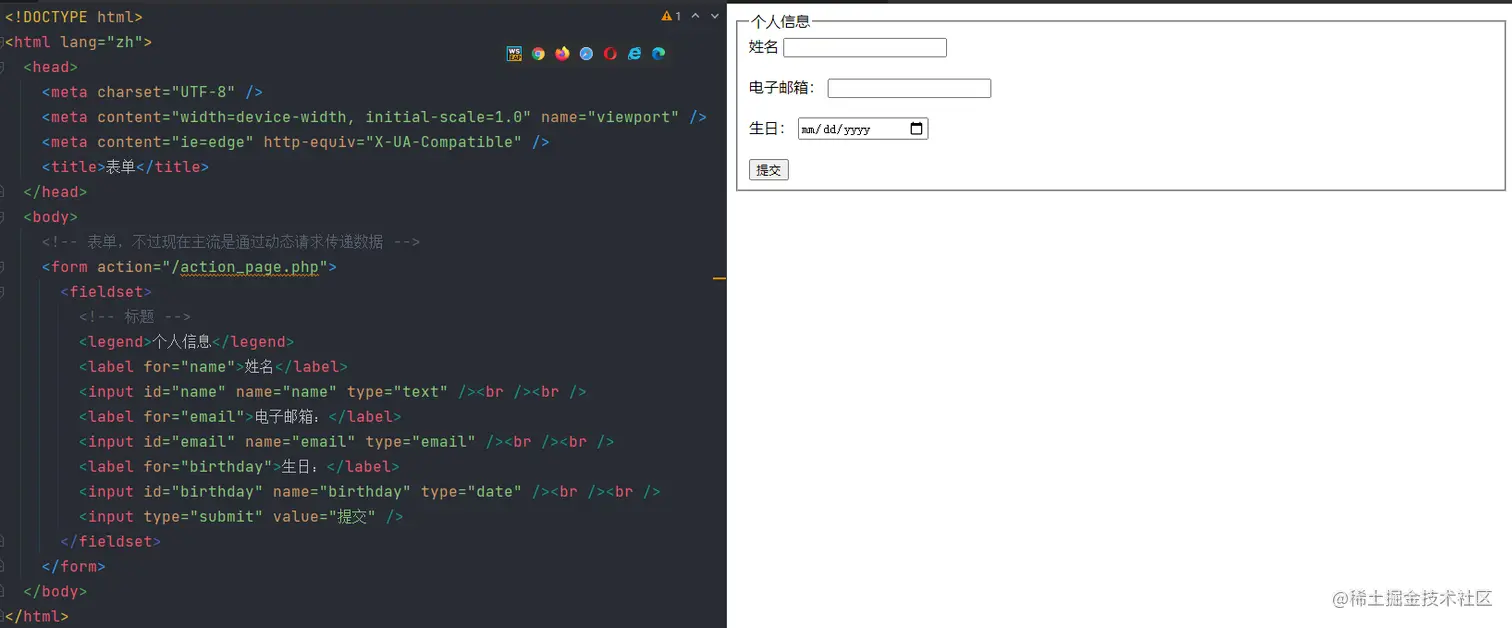Click the closing </form> tag in code

pyautogui.click(x=74, y=567)
